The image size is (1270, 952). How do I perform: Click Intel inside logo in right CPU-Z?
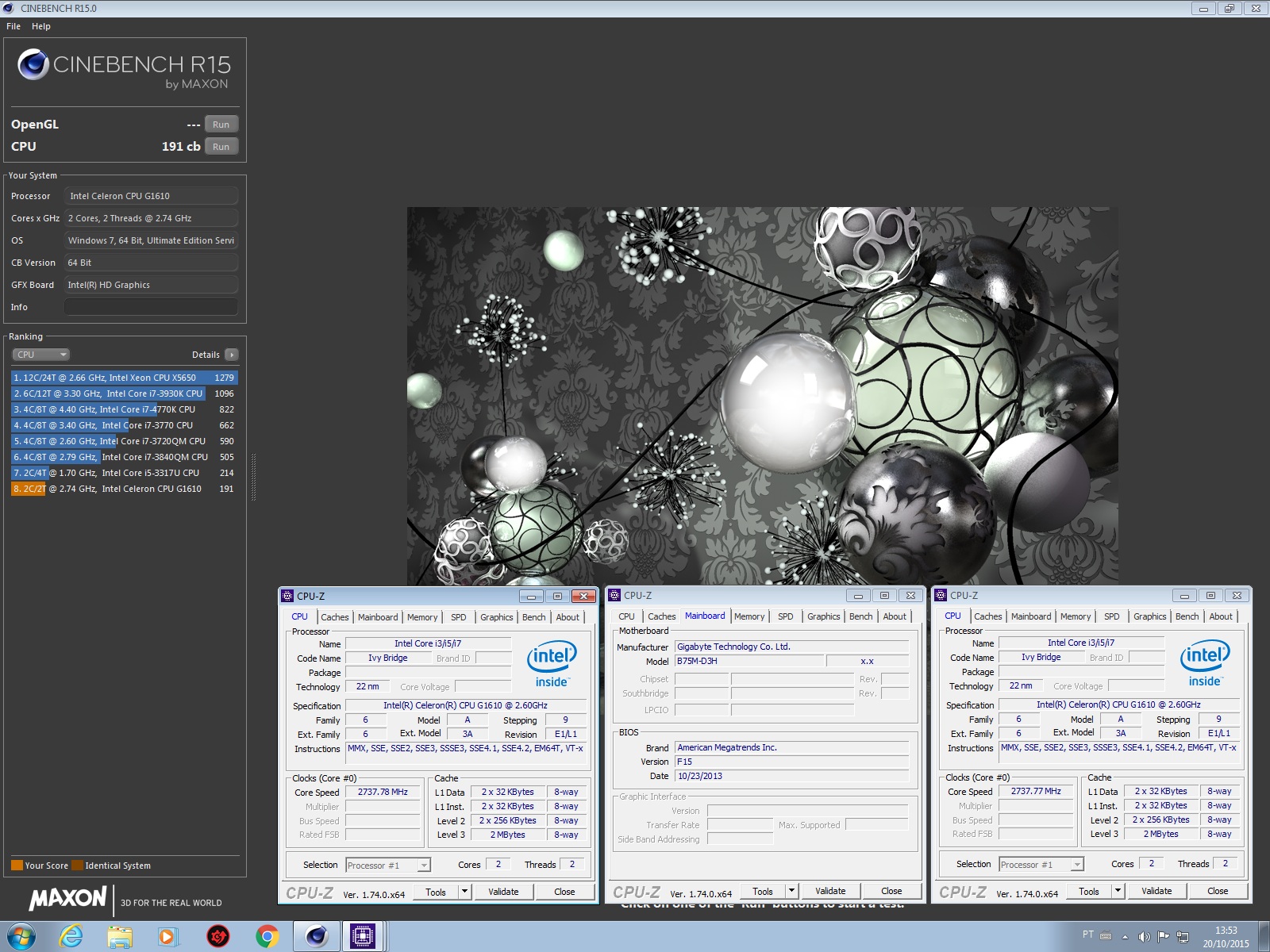click(1205, 664)
